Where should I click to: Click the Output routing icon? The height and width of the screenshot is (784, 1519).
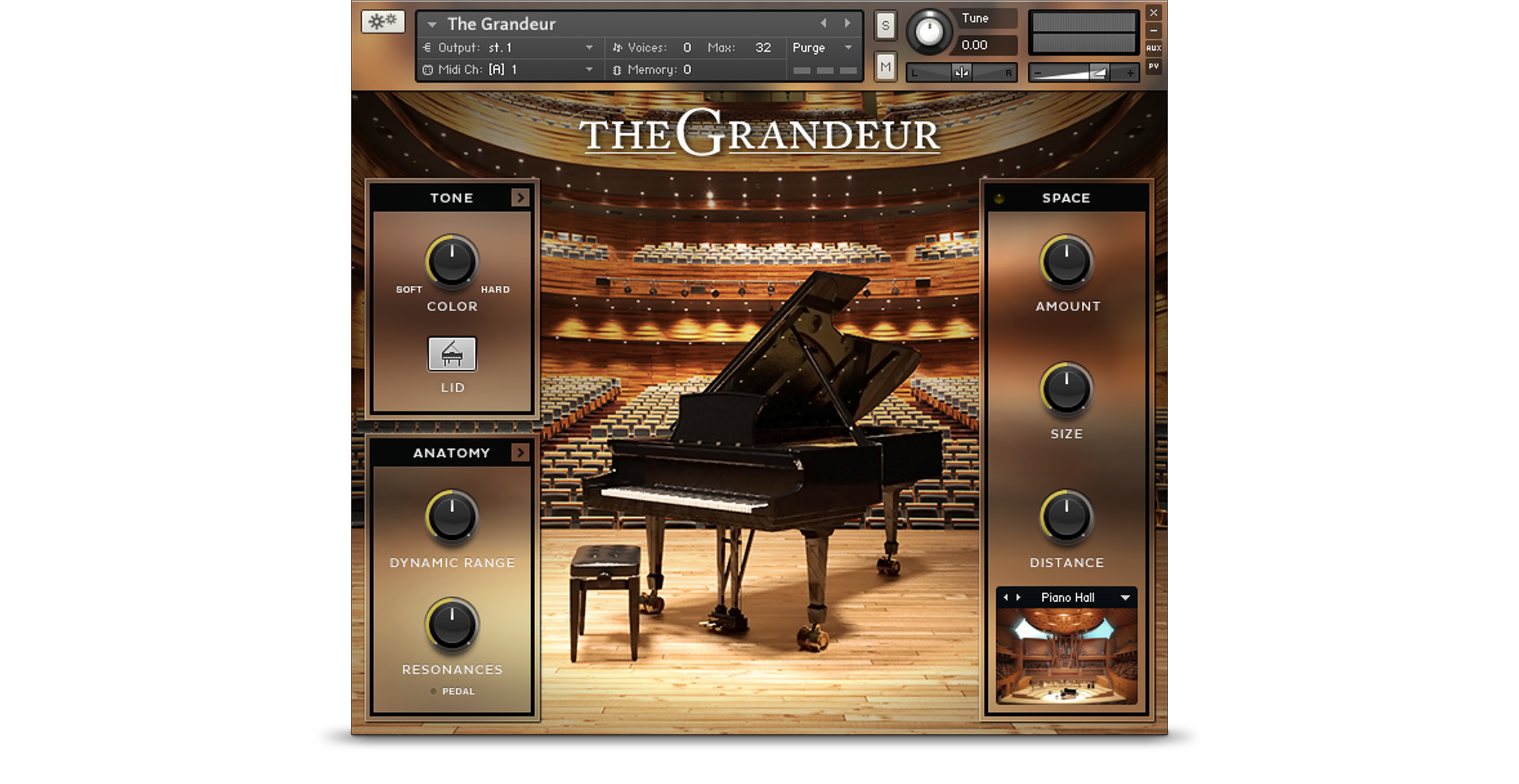tap(427, 47)
